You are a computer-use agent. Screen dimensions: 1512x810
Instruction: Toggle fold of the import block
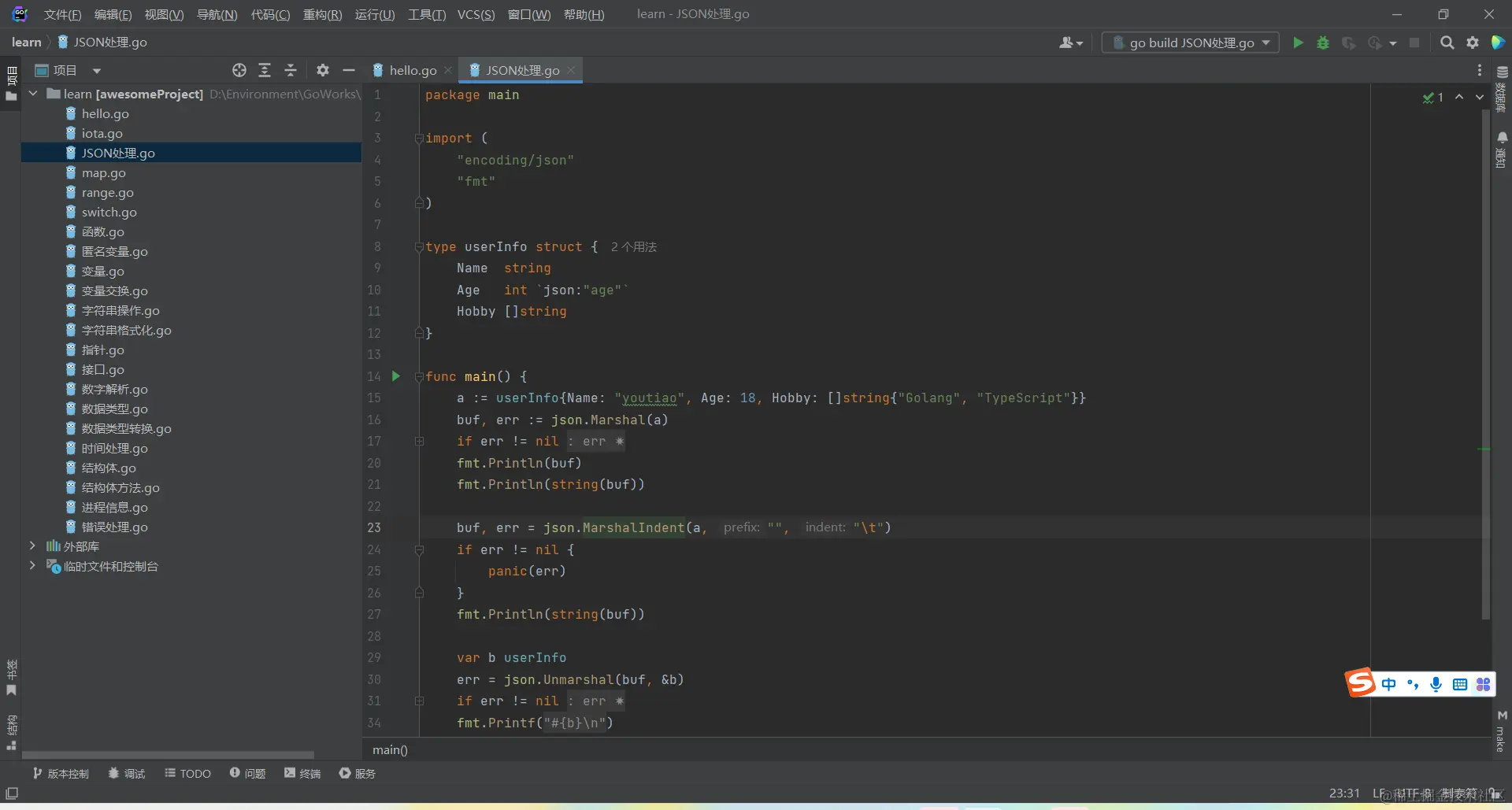click(x=419, y=139)
